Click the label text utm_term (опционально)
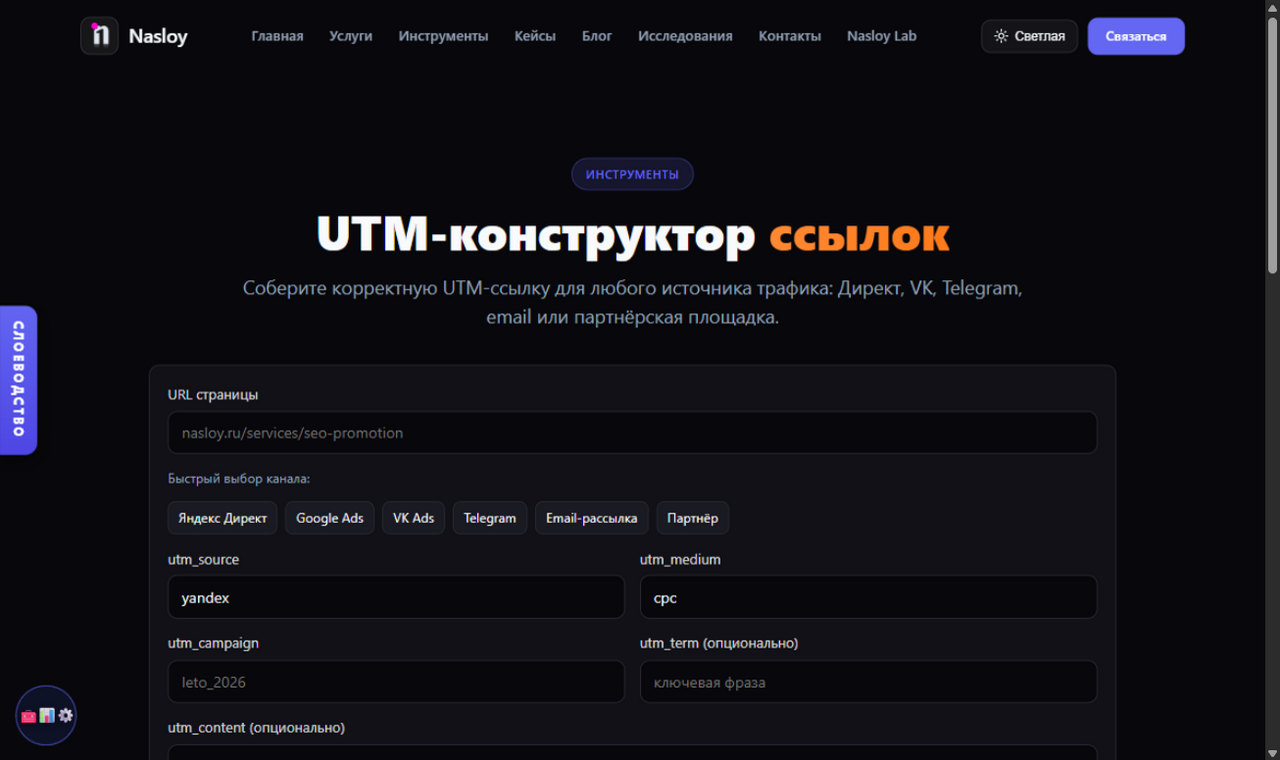The width and height of the screenshot is (1280, 760). 719,643
